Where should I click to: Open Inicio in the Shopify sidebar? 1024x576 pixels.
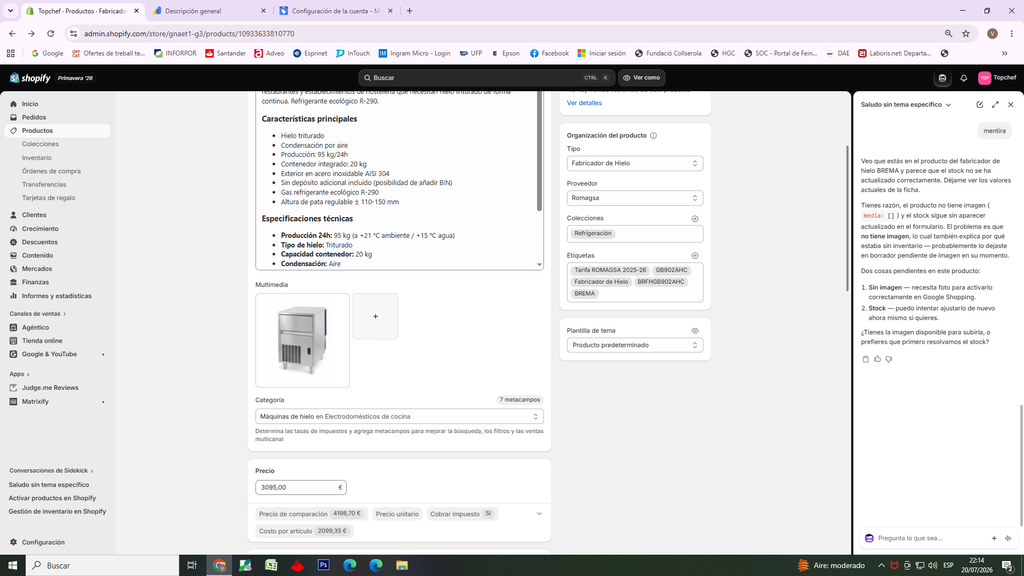[x=29, y=104]
